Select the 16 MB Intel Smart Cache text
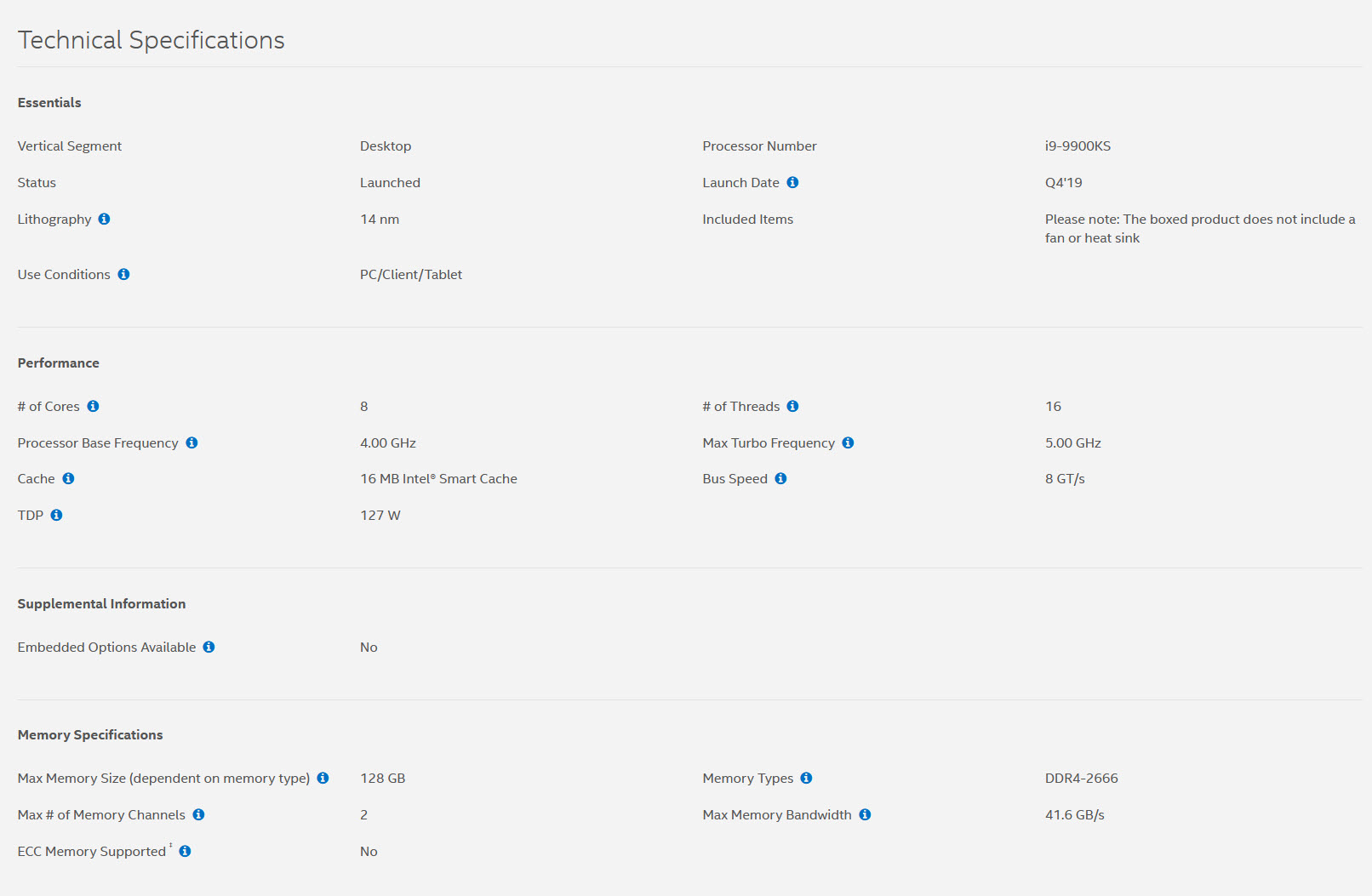This screenshot has width=1372, height=896. (438, 478)
